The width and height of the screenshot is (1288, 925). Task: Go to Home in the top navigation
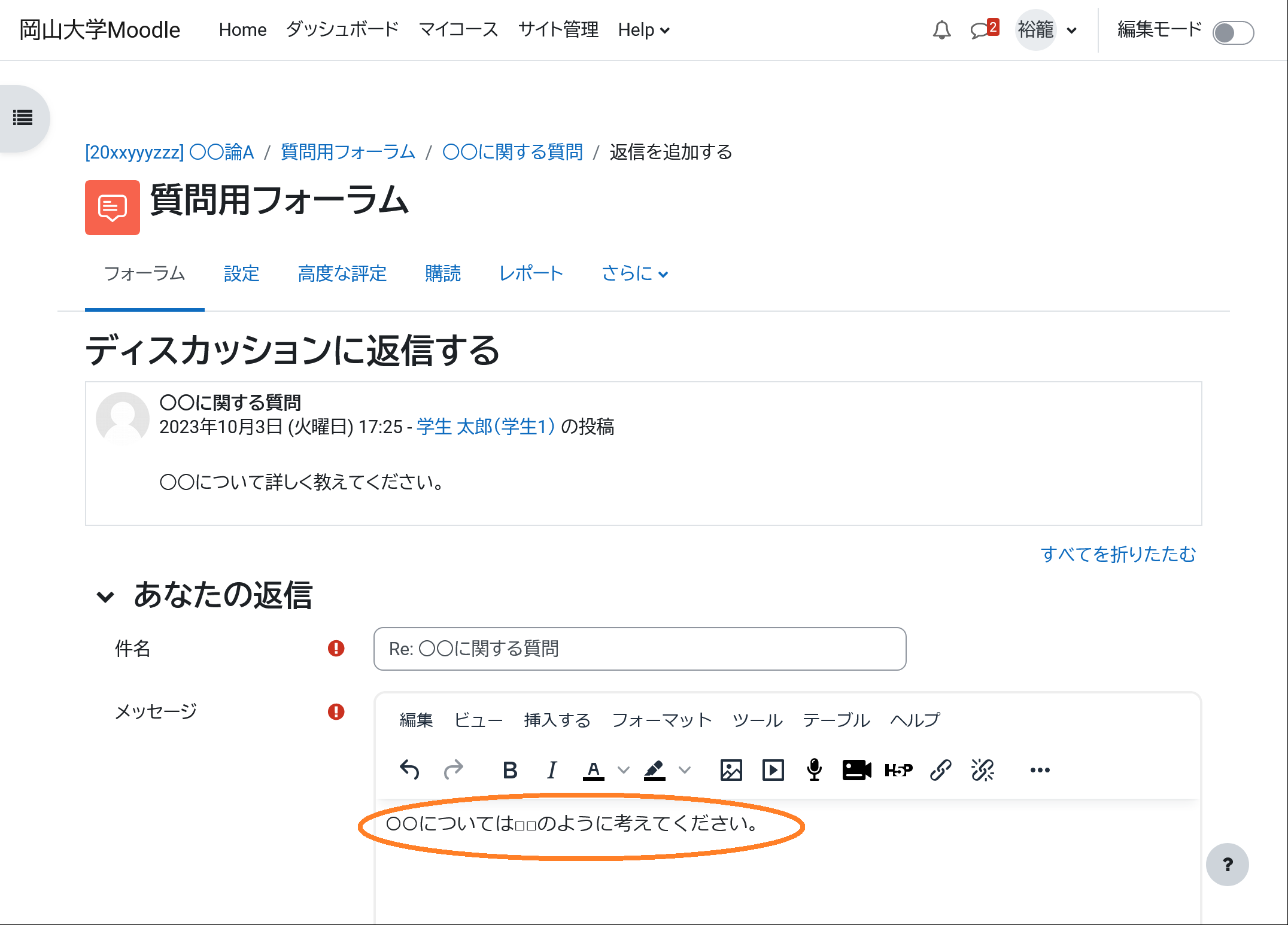coord(242,29)
